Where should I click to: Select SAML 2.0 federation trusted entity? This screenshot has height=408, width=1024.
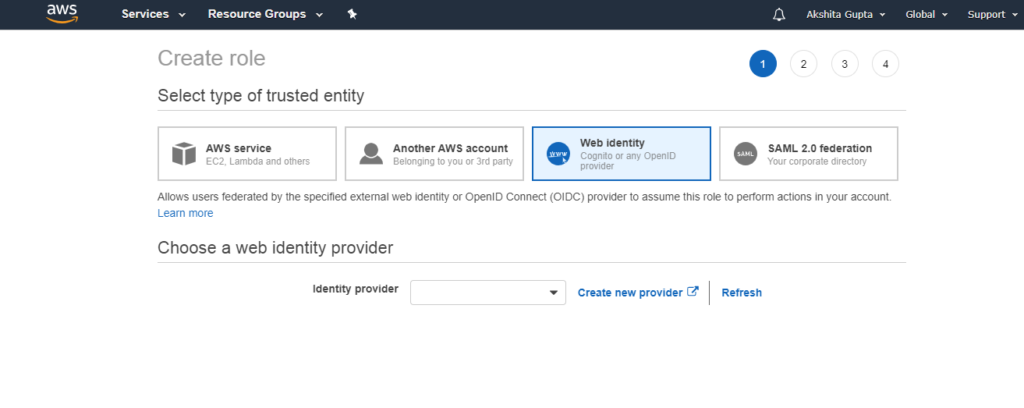coord(808,154)
